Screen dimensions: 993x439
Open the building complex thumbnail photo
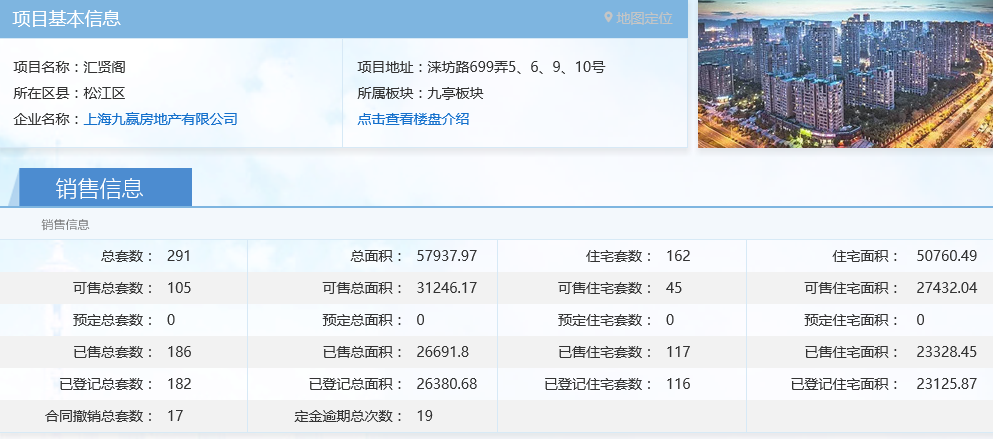pyautogui.click(x=845, y=74)
